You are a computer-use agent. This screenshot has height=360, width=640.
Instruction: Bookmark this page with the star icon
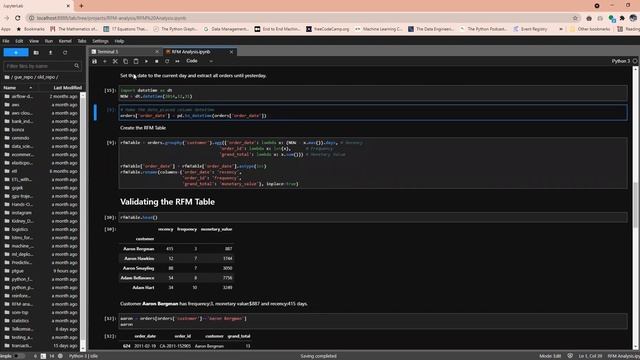tap(575, 18)
